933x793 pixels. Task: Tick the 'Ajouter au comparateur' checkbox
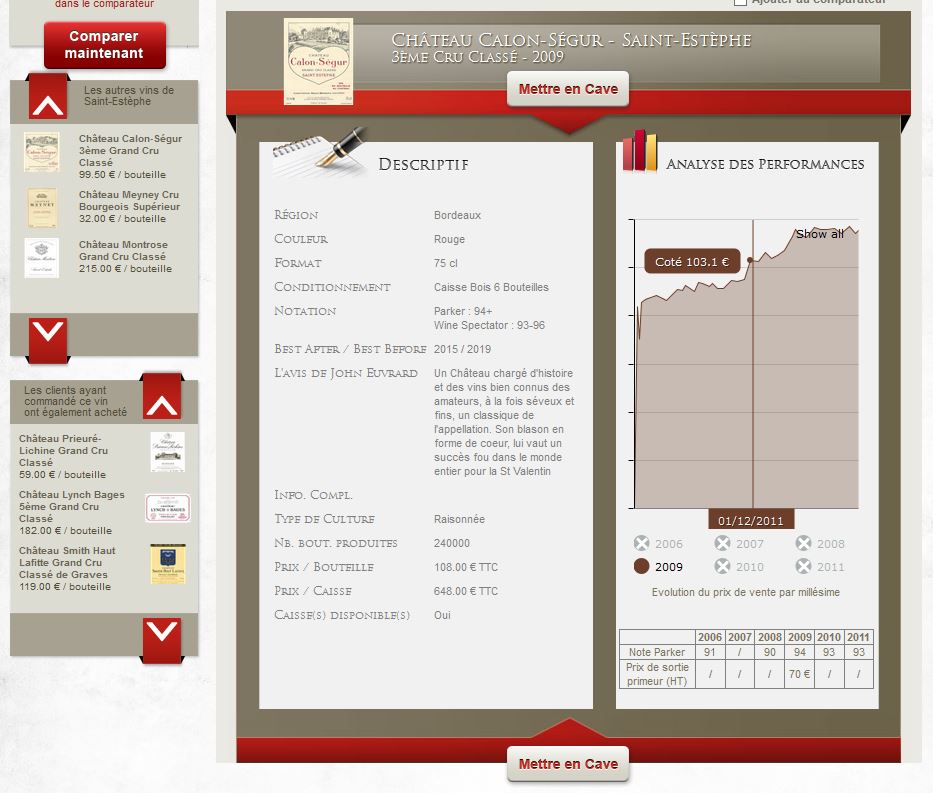tap(740, 2)
